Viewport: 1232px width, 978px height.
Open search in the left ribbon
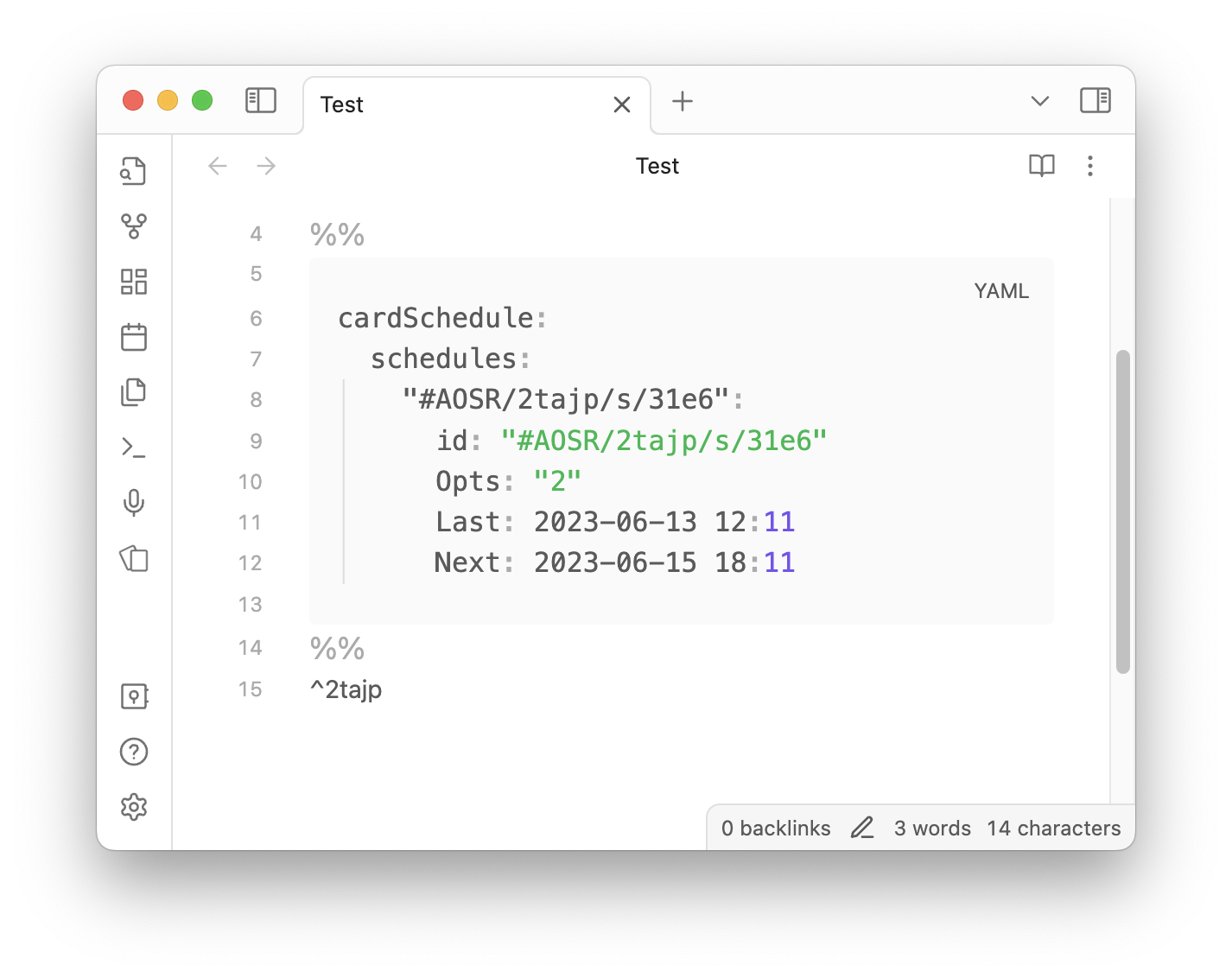[133, 171]
